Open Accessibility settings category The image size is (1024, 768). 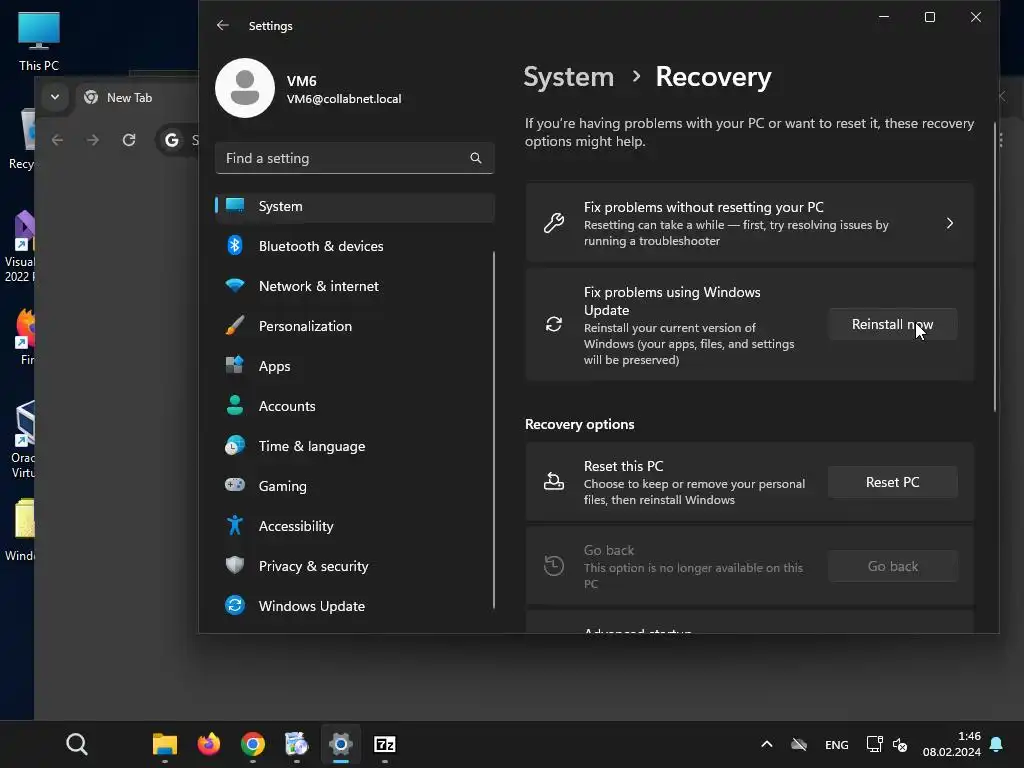coord(355,526)
